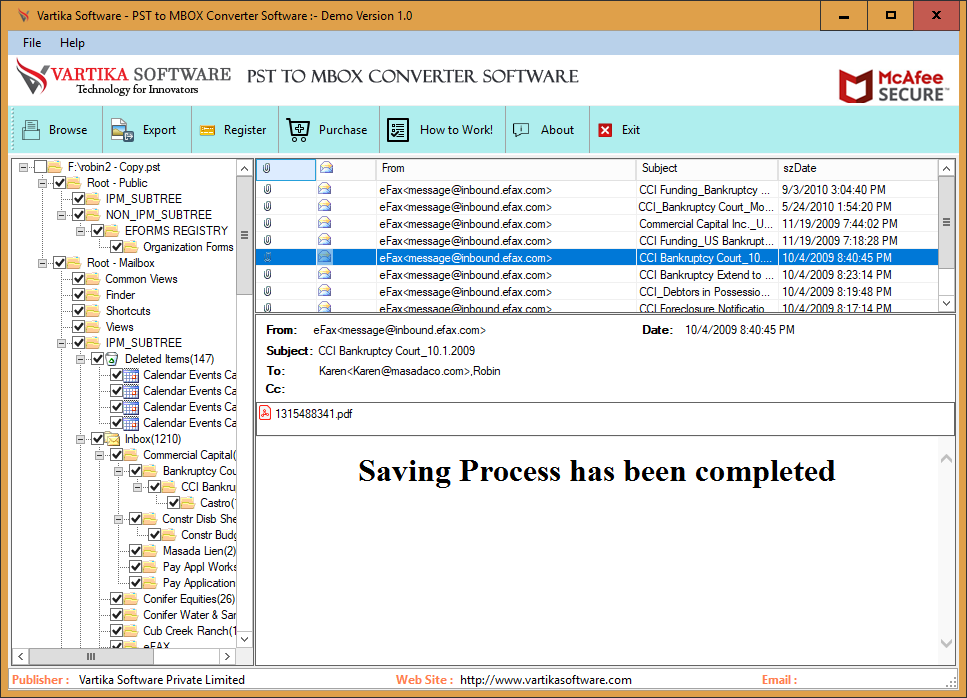Screen dimensions: 967x698
Task: Click the Register key icon
Action: tap(207, 130)
